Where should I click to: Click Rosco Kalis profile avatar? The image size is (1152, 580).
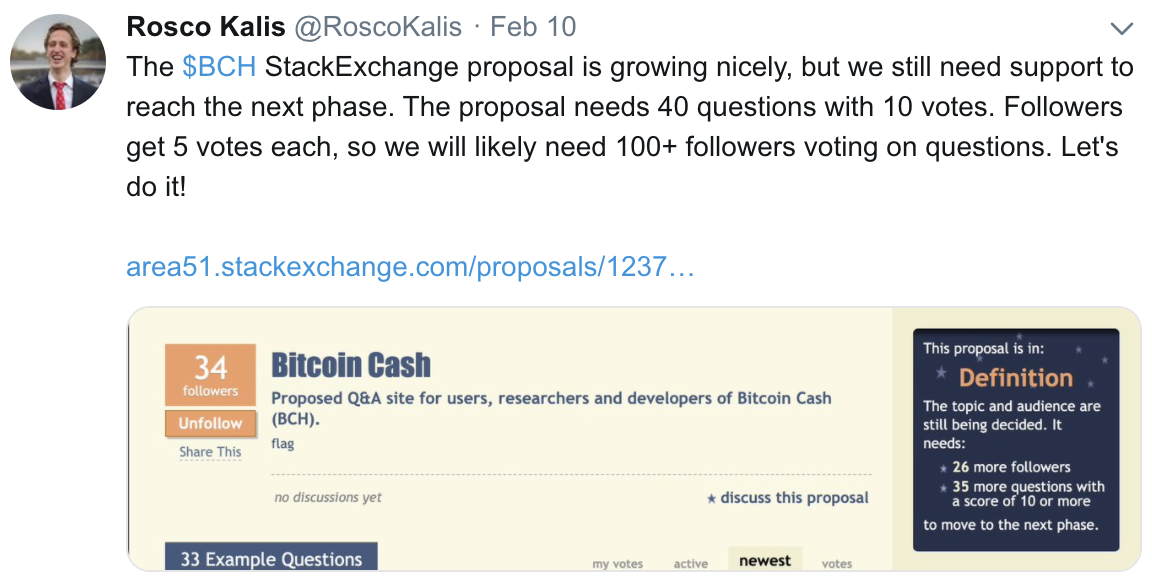(x=58, y=62)
